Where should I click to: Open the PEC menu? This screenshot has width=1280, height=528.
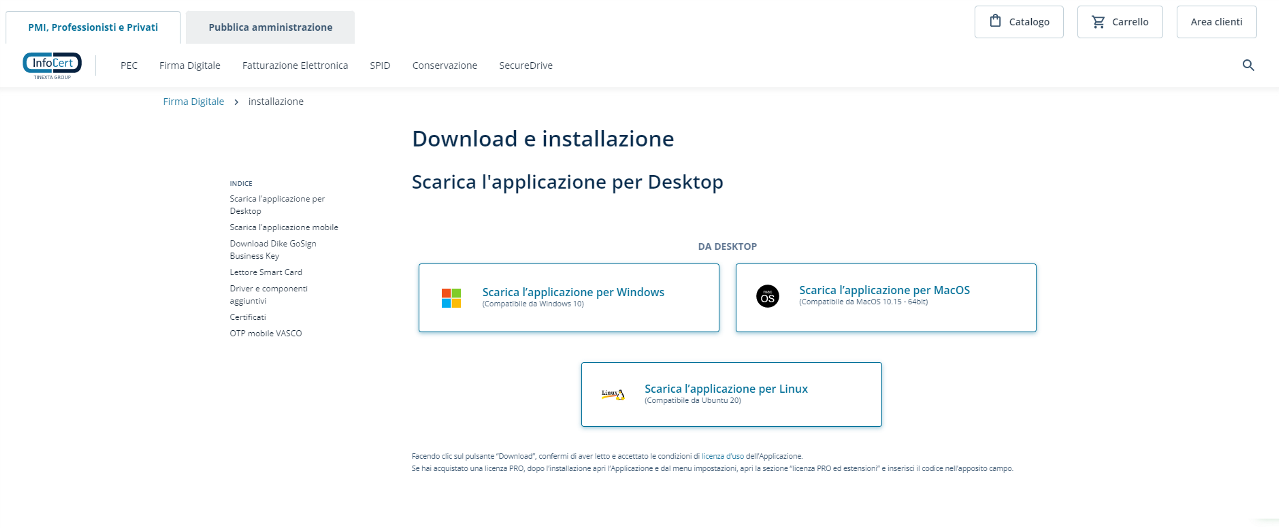click(129, 66)
